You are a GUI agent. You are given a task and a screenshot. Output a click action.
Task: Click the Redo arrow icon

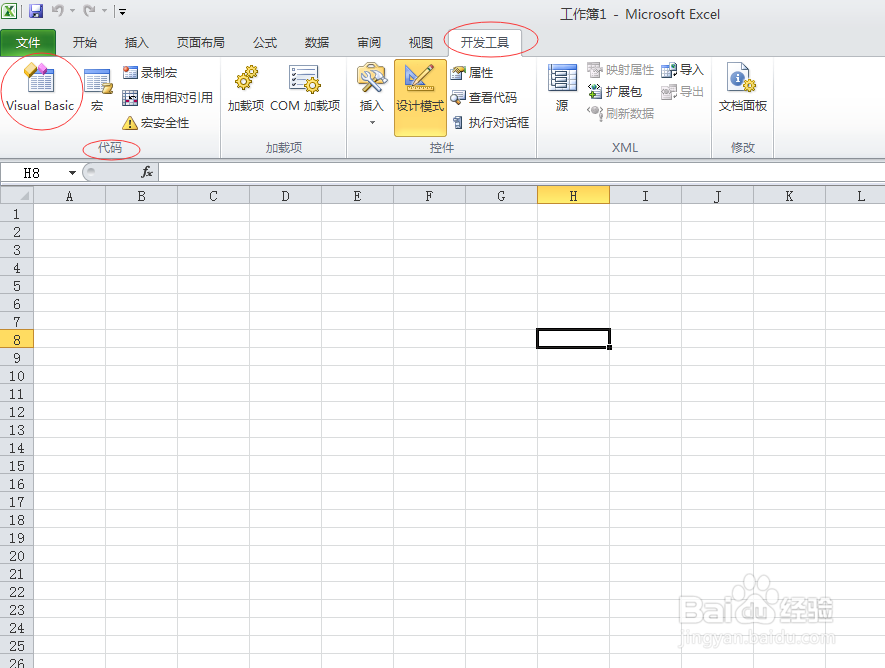[89, 11]
